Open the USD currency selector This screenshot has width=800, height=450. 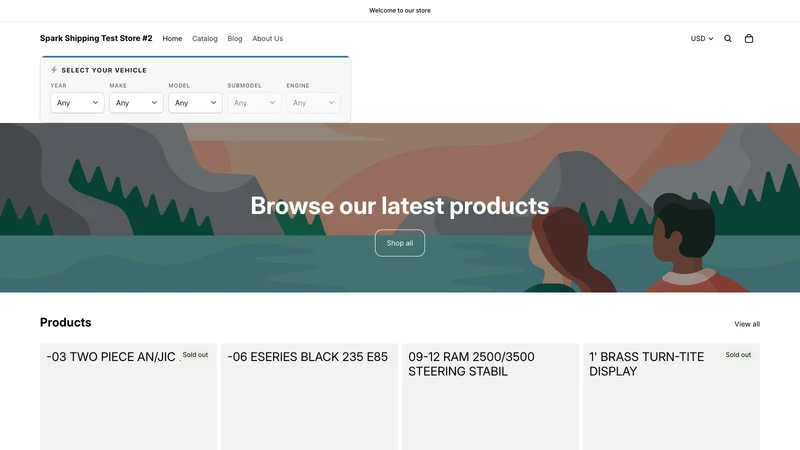(x=702, y=38)
